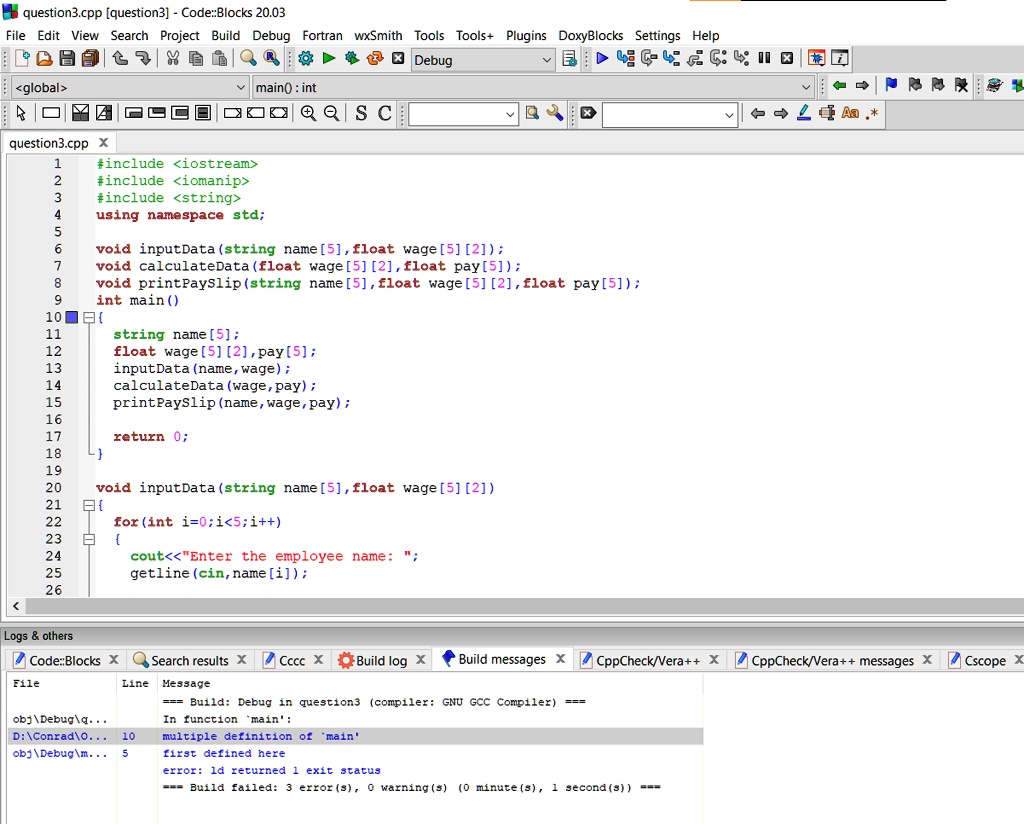
Task: Rebuild the project icon
Action: 375,59
